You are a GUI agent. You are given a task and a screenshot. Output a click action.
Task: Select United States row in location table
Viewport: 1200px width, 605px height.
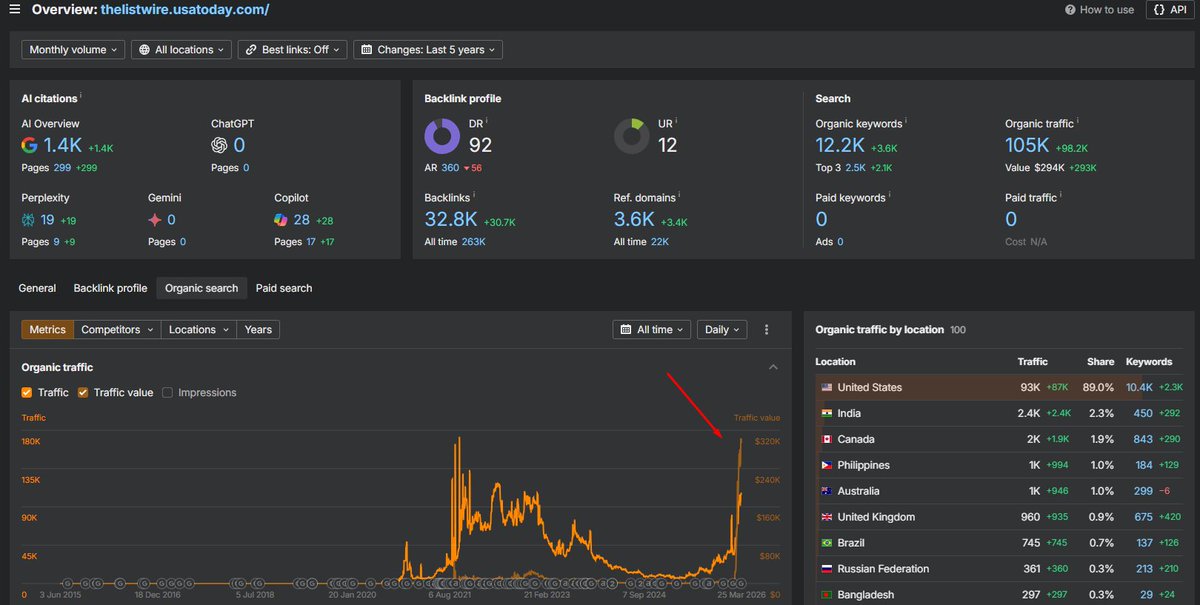1002,387
